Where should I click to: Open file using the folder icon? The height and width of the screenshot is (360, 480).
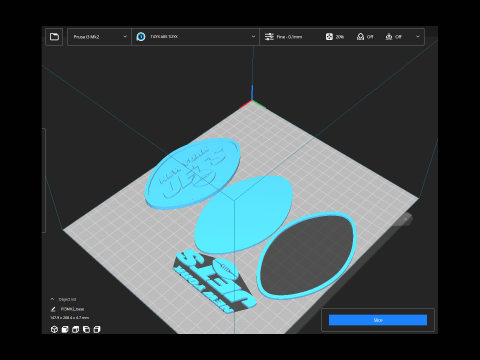coord(54,37)
